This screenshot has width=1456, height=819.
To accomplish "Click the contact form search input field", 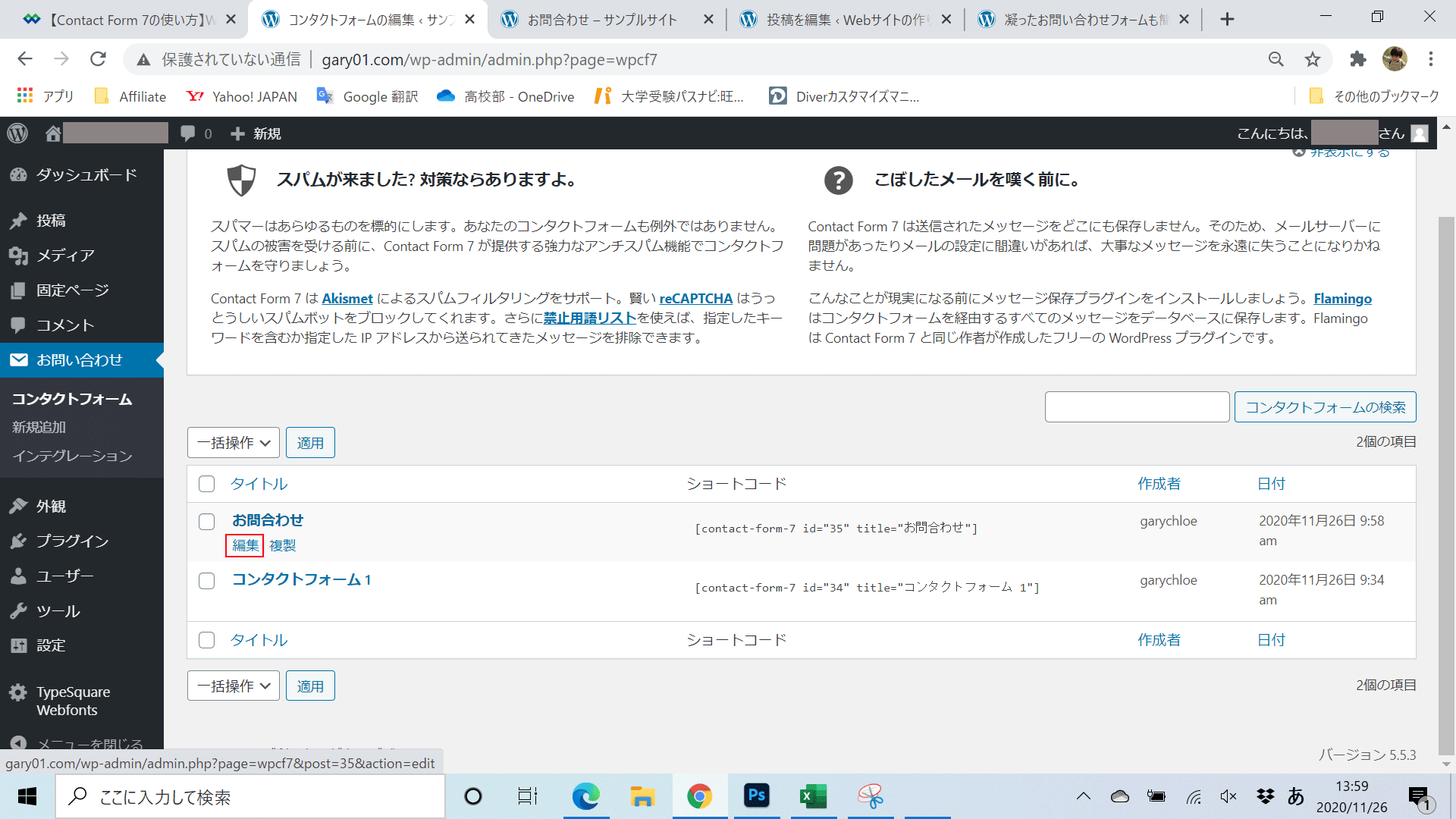I will click(1136, 407).
